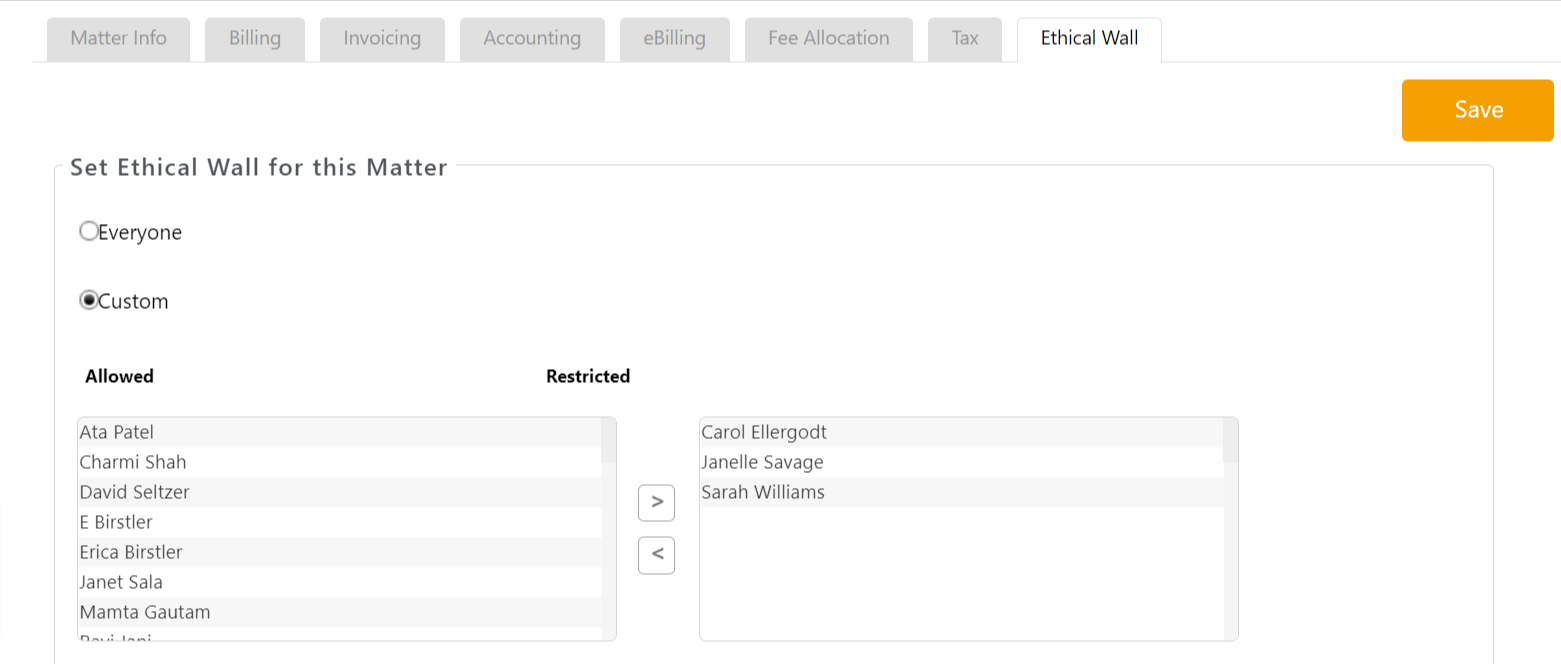Viewport: 1561px width, 664px height.
Task: Pick Janet Sala from Allowed list
Action: point(121,582)
